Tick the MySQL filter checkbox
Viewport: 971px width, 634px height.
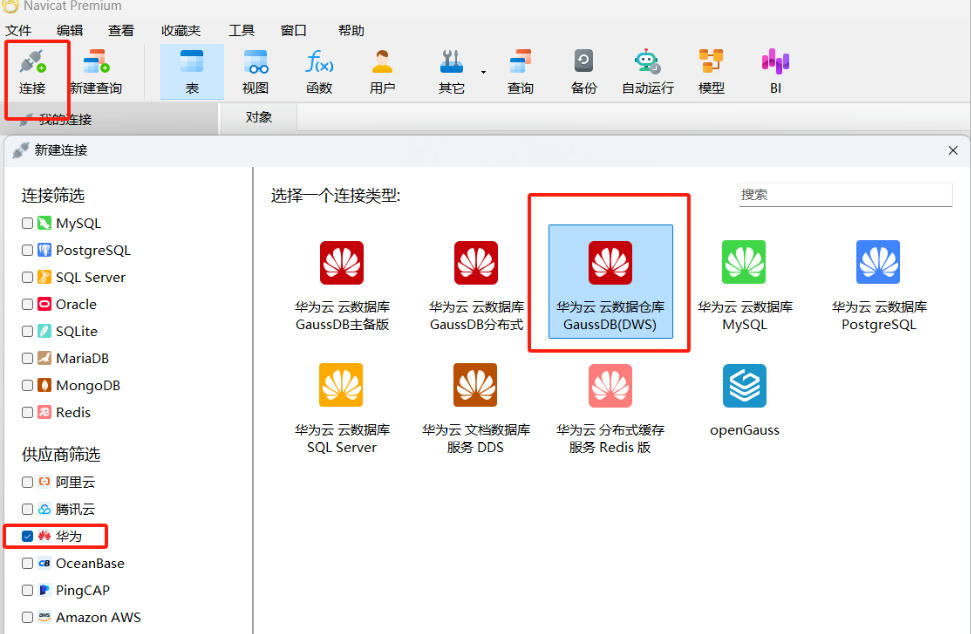[x=27, y=223]
